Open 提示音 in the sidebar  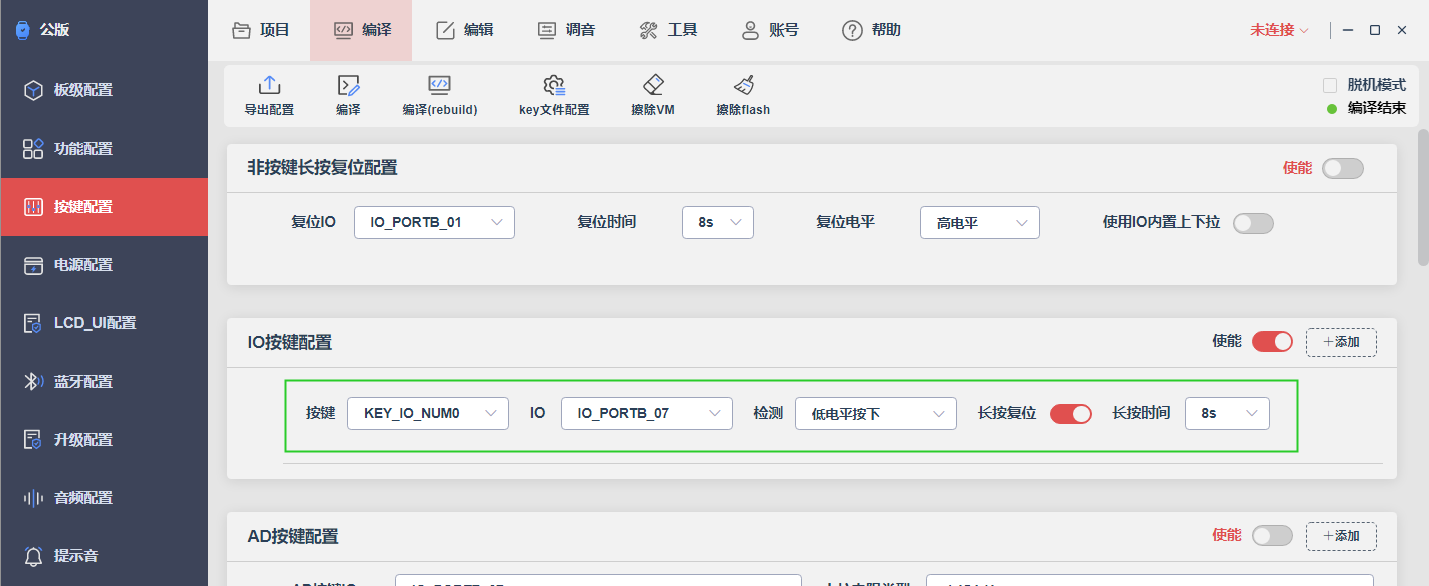pyautogui.click(x=104, y=555)
